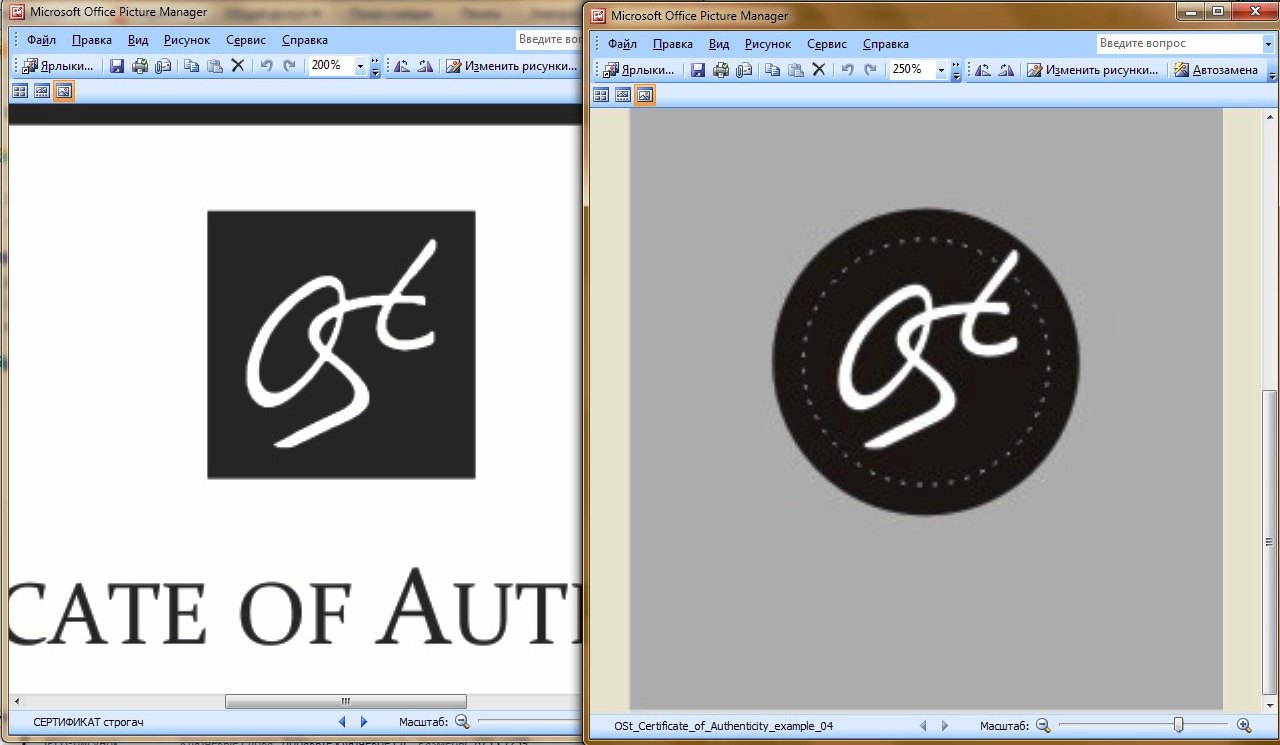
Task: Click zoom-out magnifier in right window status bar
Action: tap(1043, 726)
